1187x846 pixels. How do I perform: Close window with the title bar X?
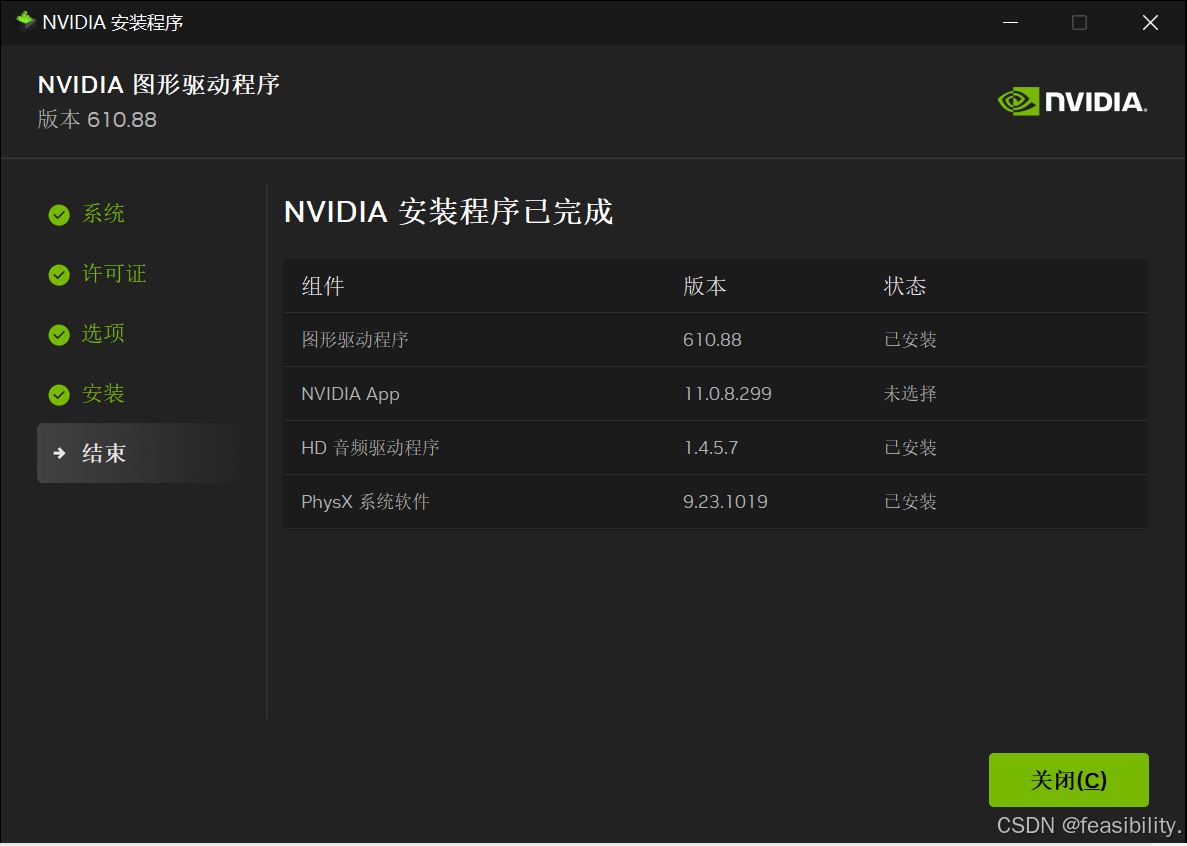1150,23
